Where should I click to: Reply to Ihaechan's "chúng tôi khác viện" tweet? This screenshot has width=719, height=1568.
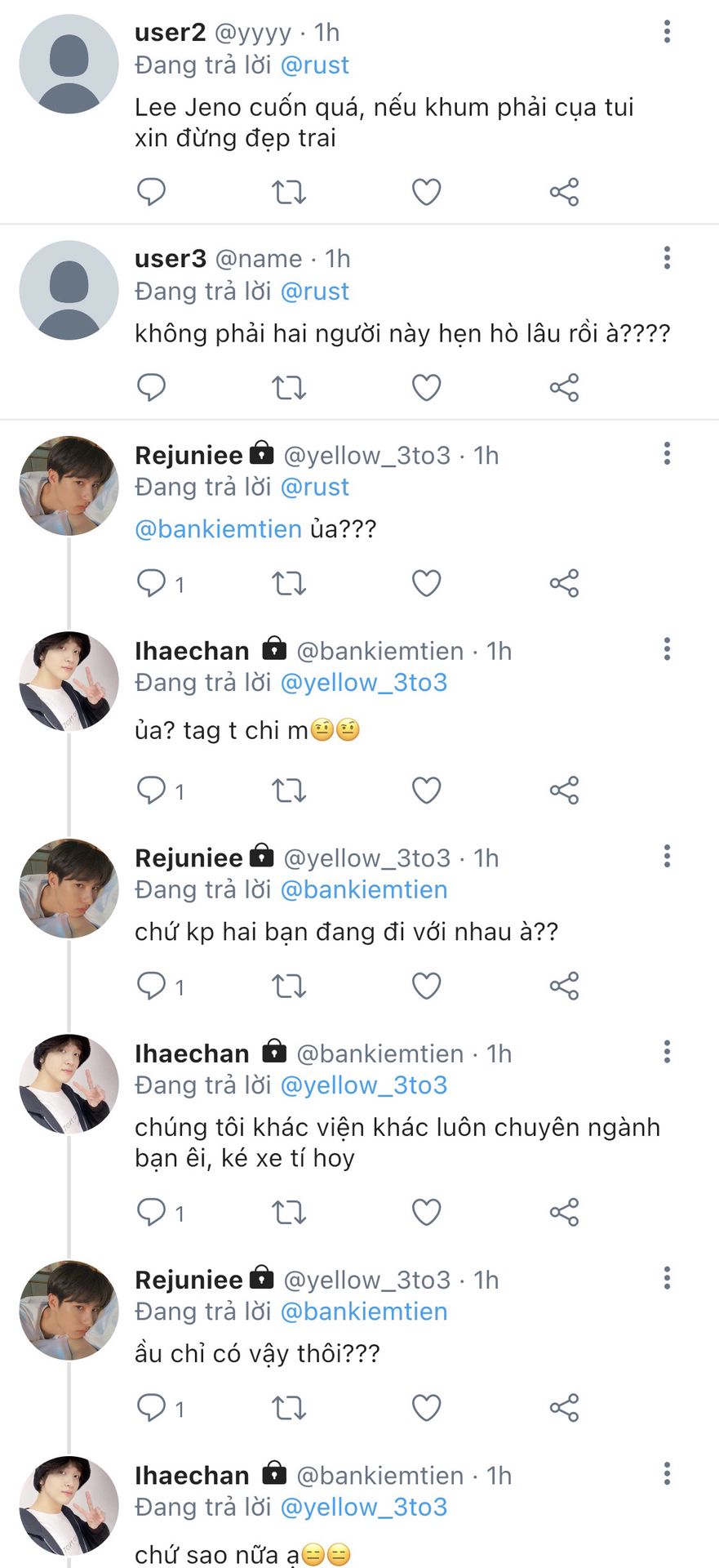coord(151,1212)
